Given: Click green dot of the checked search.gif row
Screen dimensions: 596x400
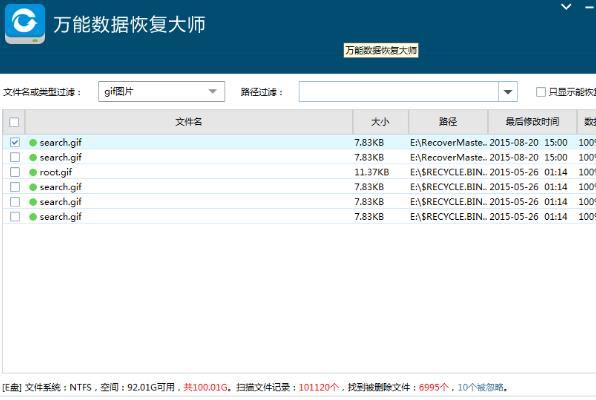Looking at the screenshot, I should click(x=33, y=143).
